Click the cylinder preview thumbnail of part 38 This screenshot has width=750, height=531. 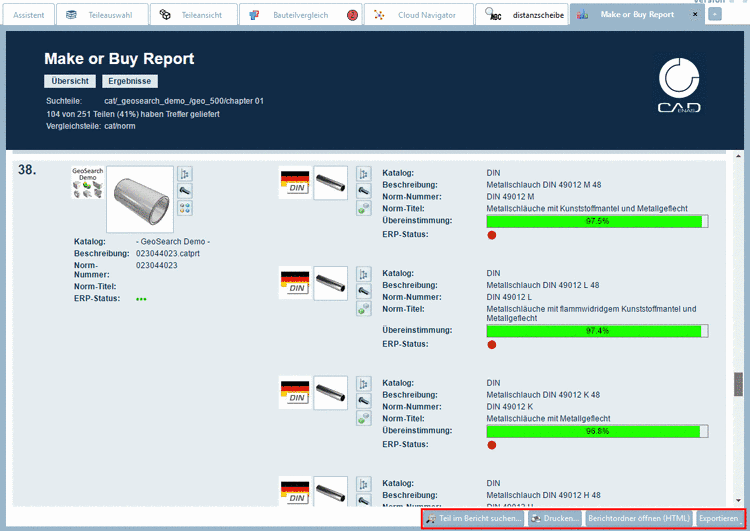tap(140, 199)
